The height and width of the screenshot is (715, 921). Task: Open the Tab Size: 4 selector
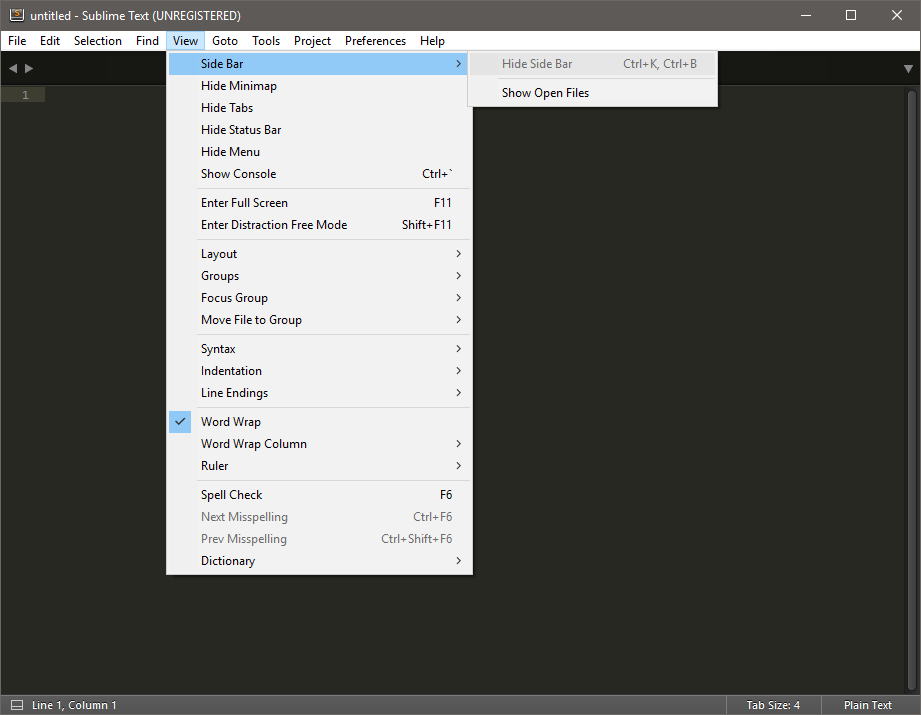pyautogui.click(x=773, y=705)
